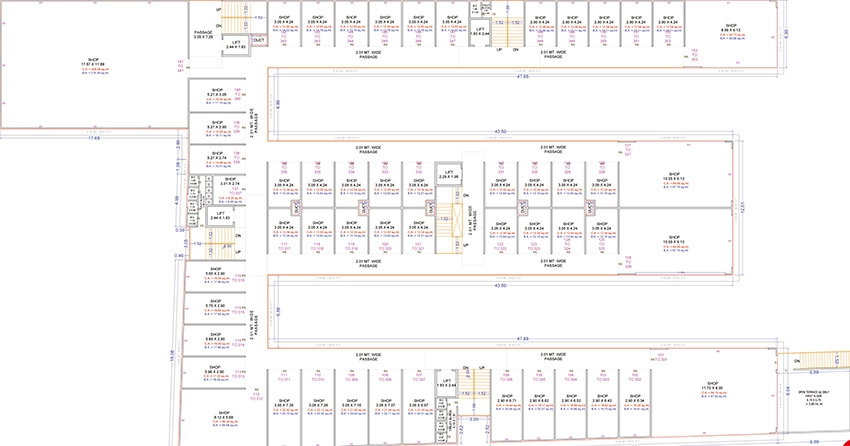850x446 pixels.
Task: Click the SHOP 11.72 X 6.00 label
Action: coord(713,385)
